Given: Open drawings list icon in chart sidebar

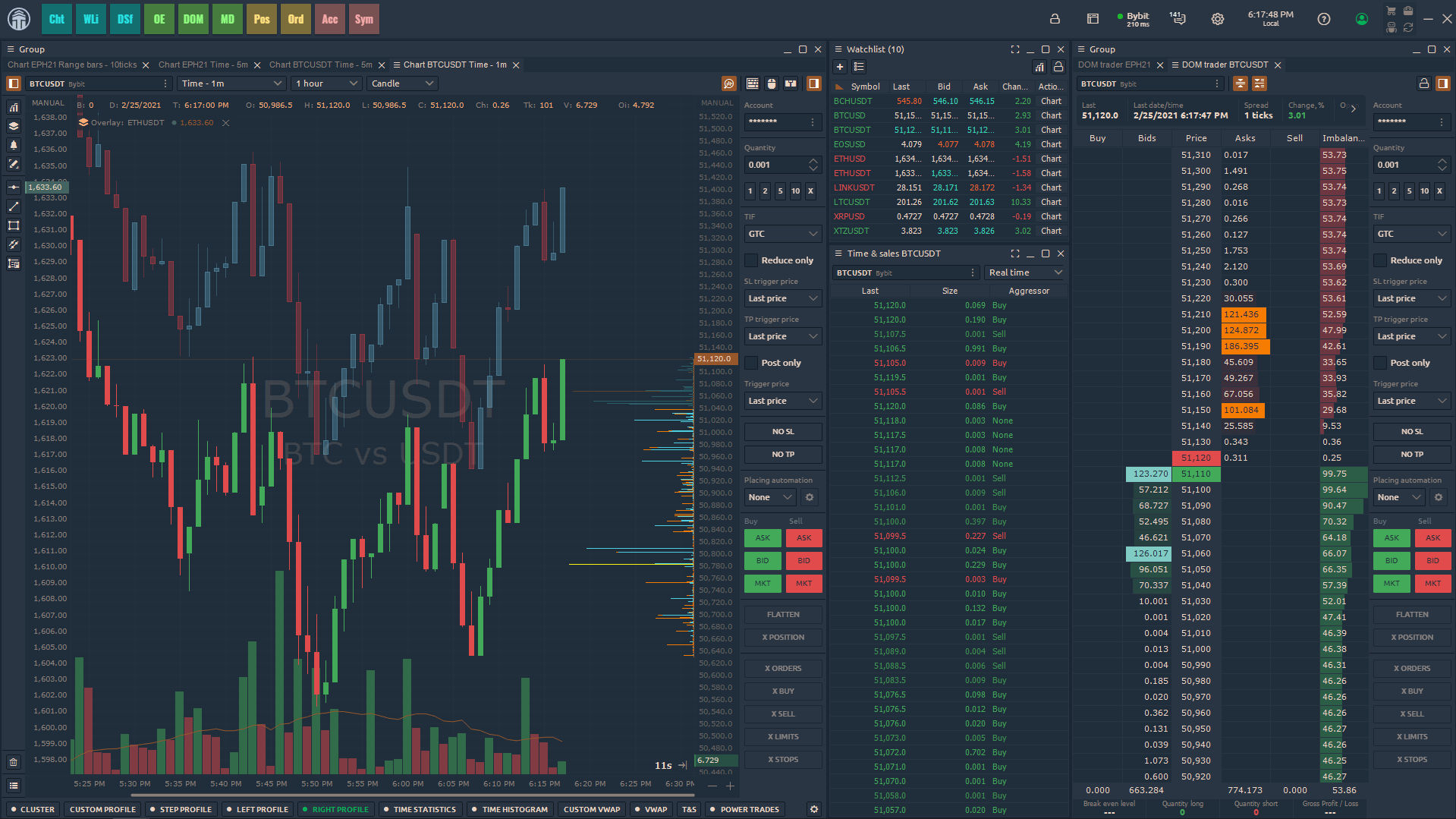Looking at the screenshot, I should [x=14, y=263].
